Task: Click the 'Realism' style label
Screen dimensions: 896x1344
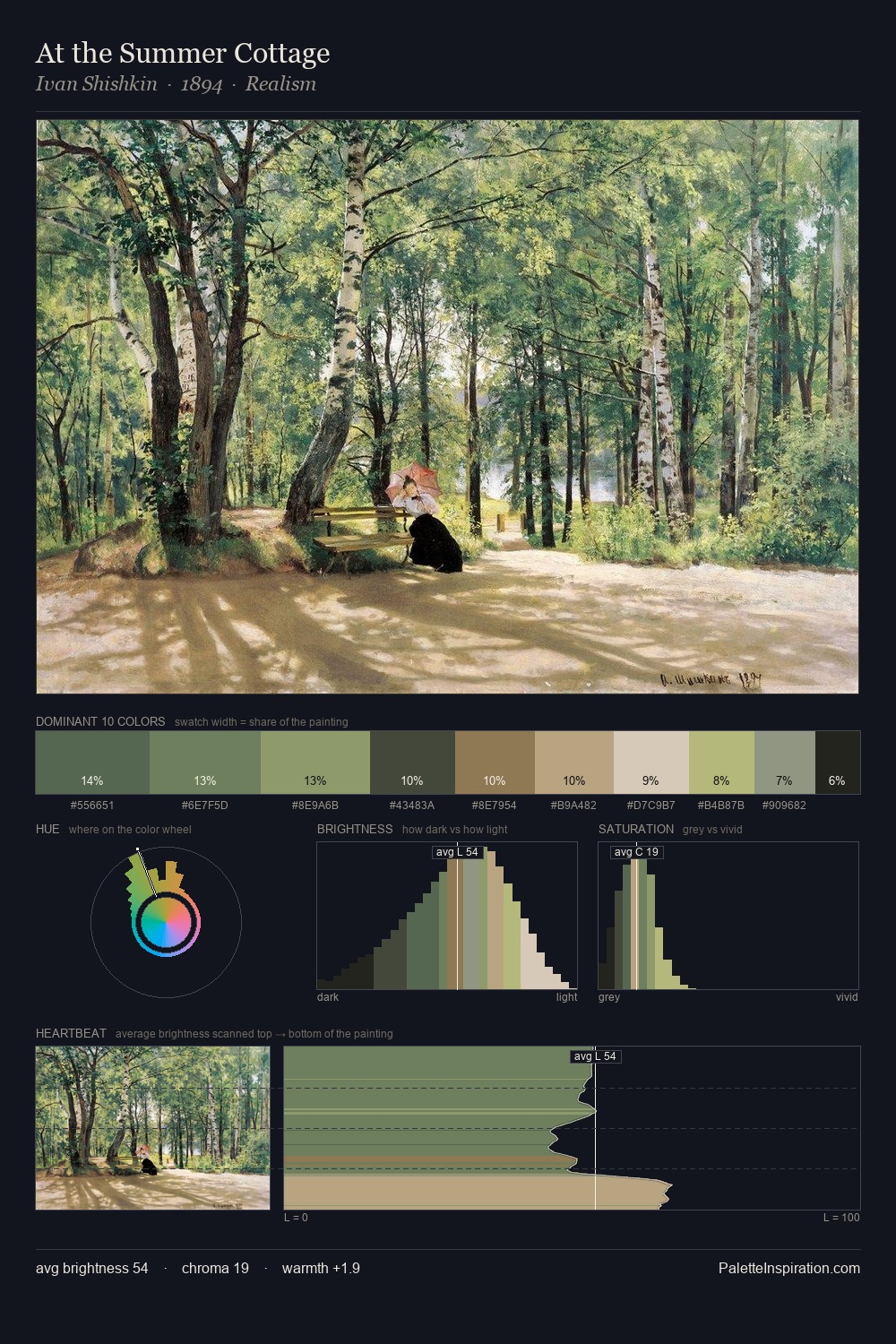Action: click(280, 84)
